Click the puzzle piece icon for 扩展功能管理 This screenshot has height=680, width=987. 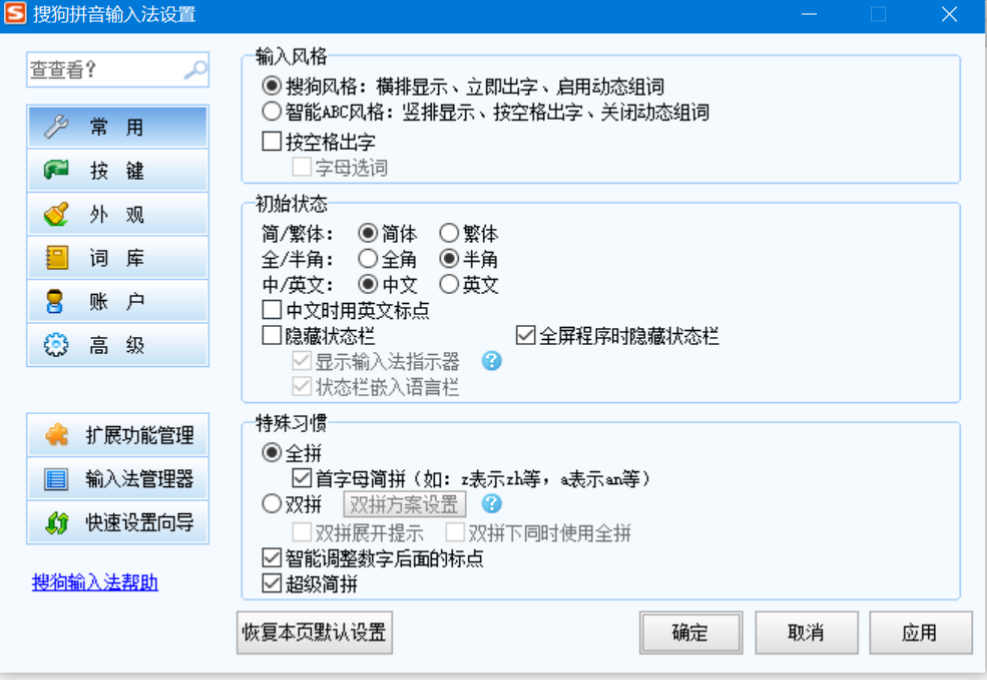pyautogui.click(x=57, y=435)
